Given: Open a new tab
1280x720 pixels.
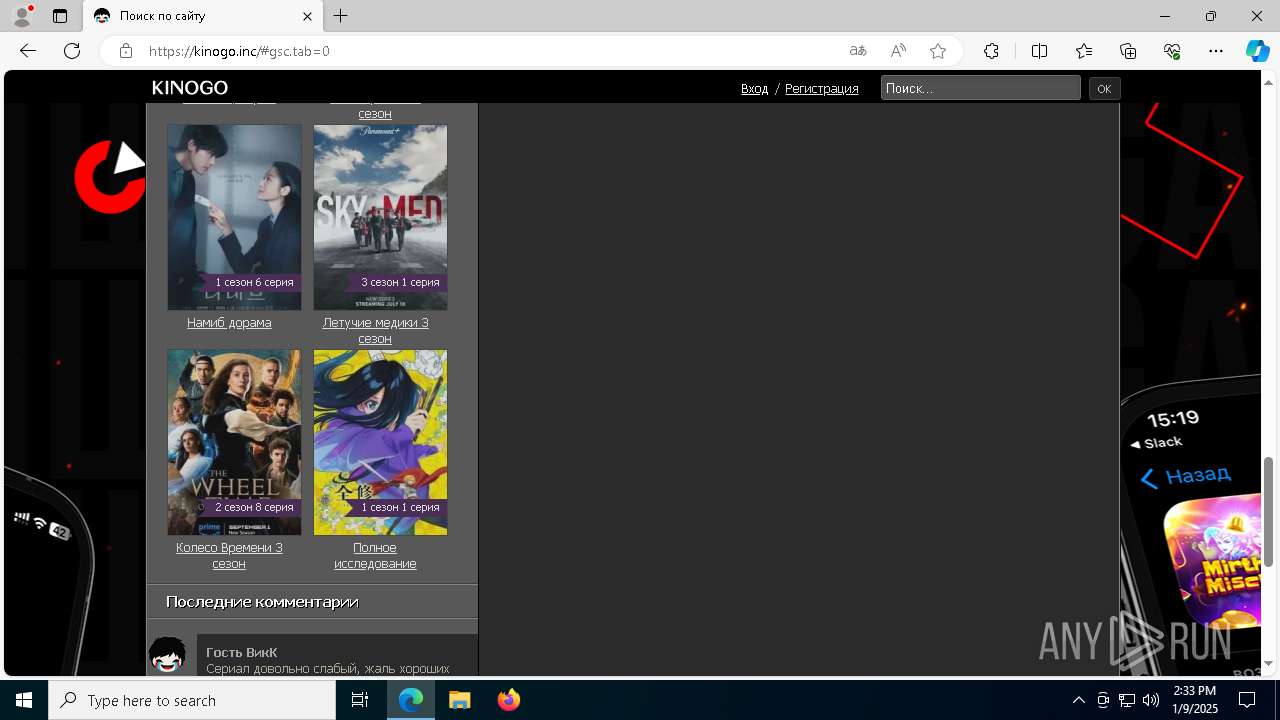Looking at the screenshot, I should 341,16.
